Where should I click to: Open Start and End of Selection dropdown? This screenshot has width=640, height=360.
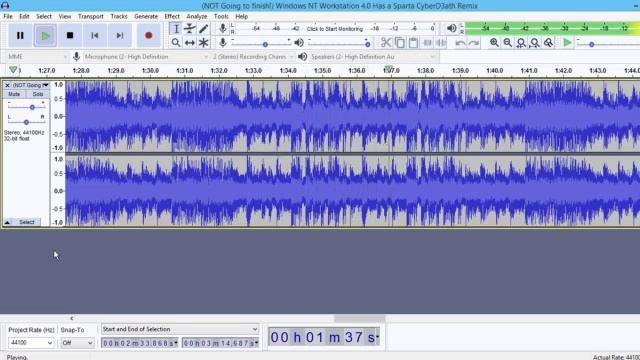(180, 329)
